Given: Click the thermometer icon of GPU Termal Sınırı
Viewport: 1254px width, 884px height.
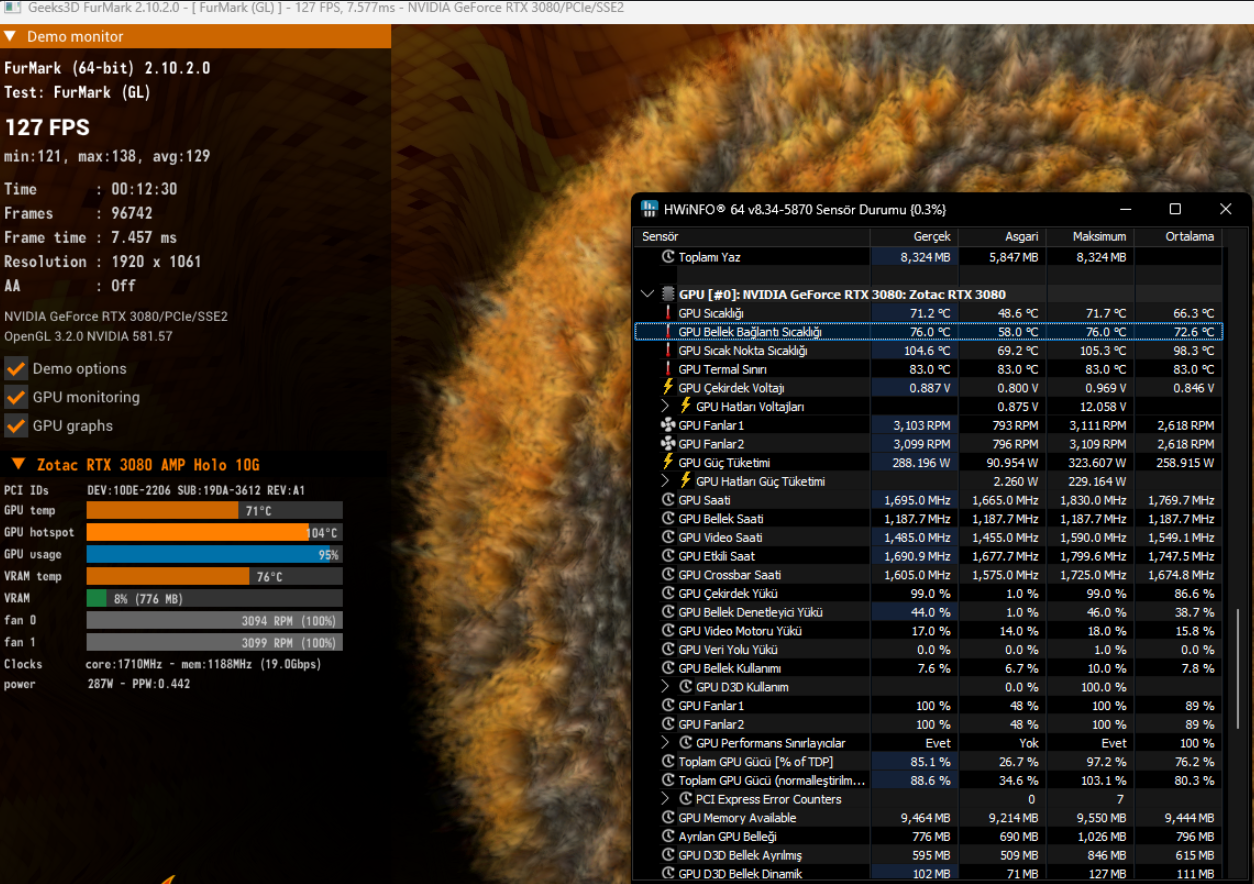Looking at the screenshot, I should click(668, 369).
